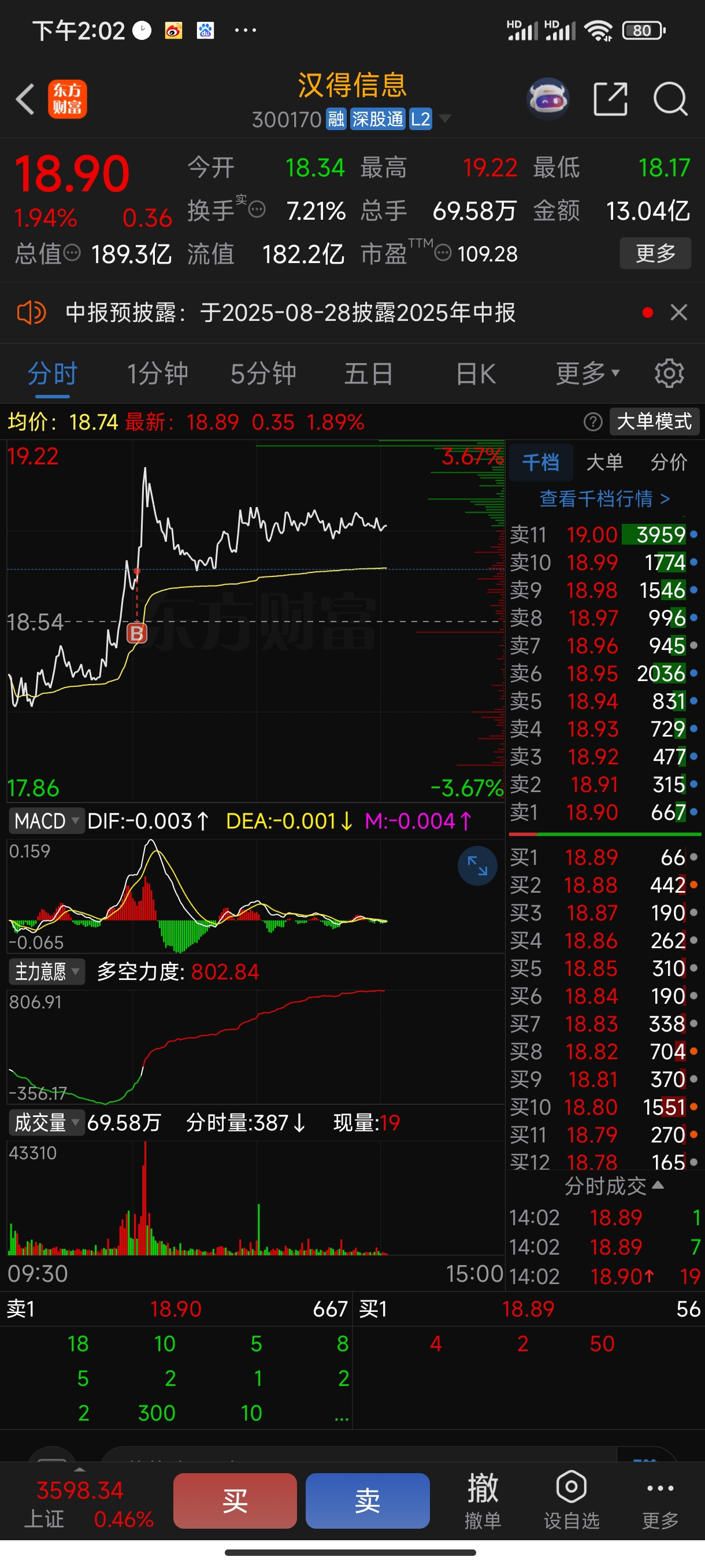Dismiss the 中报预披露 notice

coord(679,313)
